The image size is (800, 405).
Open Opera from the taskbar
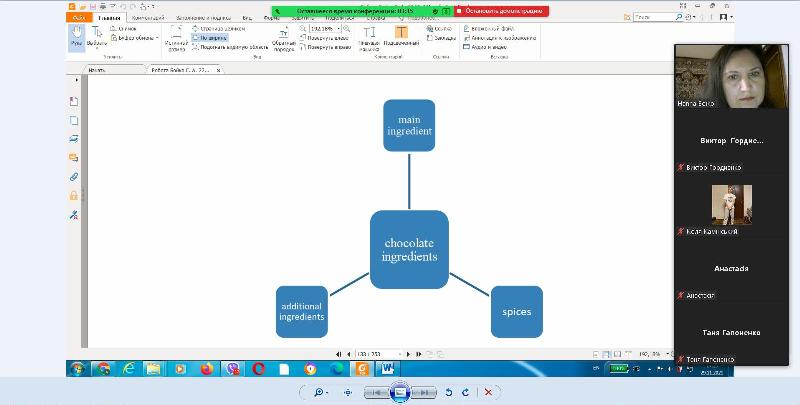click(258, 368)
